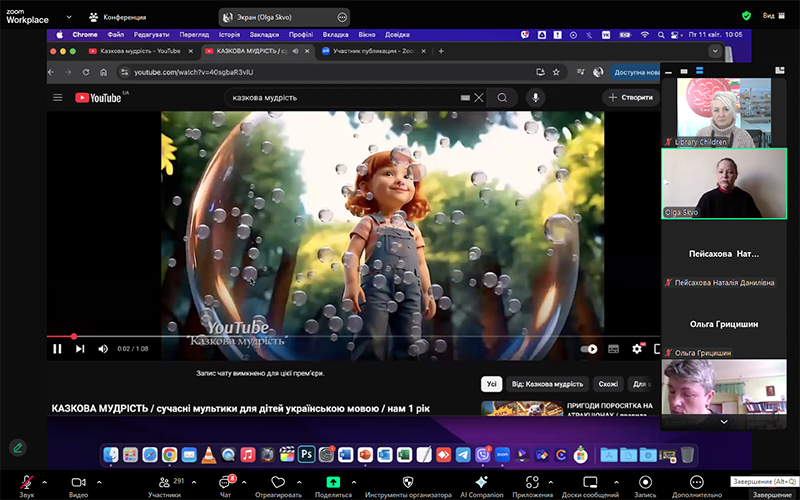Open Дополнительно more options icon
The image size is (800, 500).
[697, 483]
